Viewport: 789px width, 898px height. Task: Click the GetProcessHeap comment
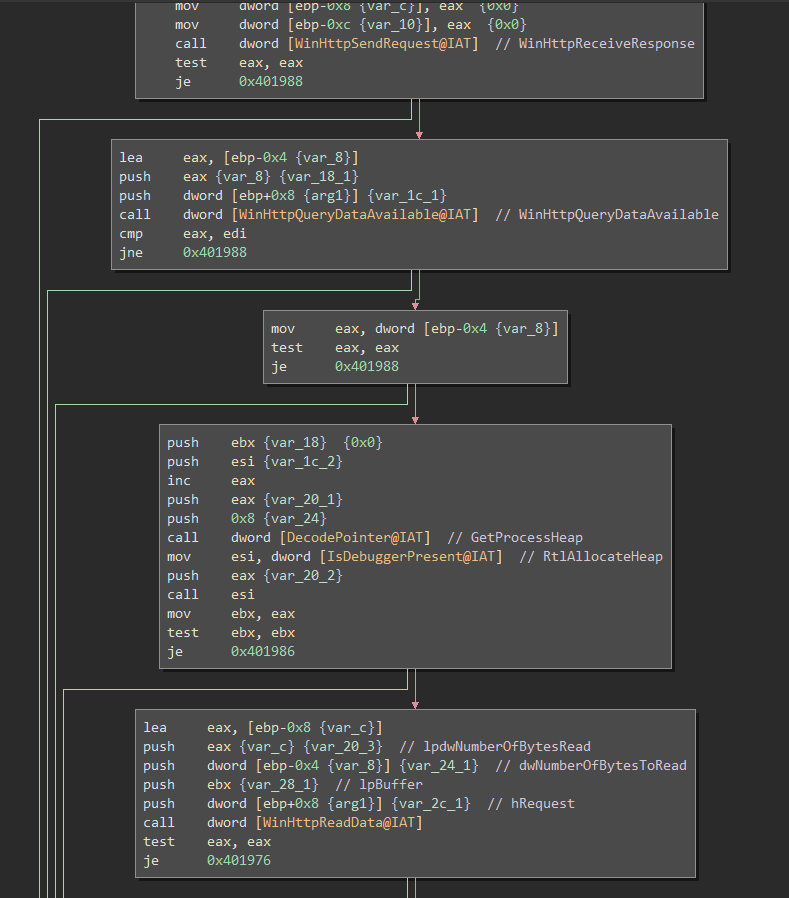[515, 538]
